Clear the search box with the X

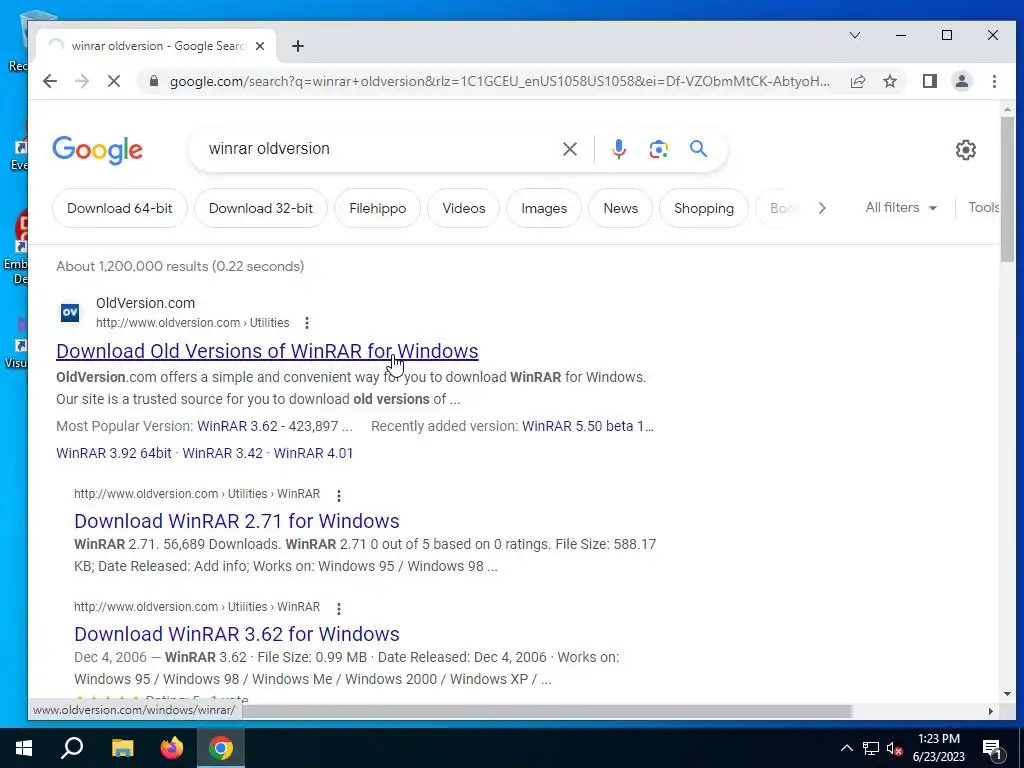pyautogui.click(x=569, y=149)
